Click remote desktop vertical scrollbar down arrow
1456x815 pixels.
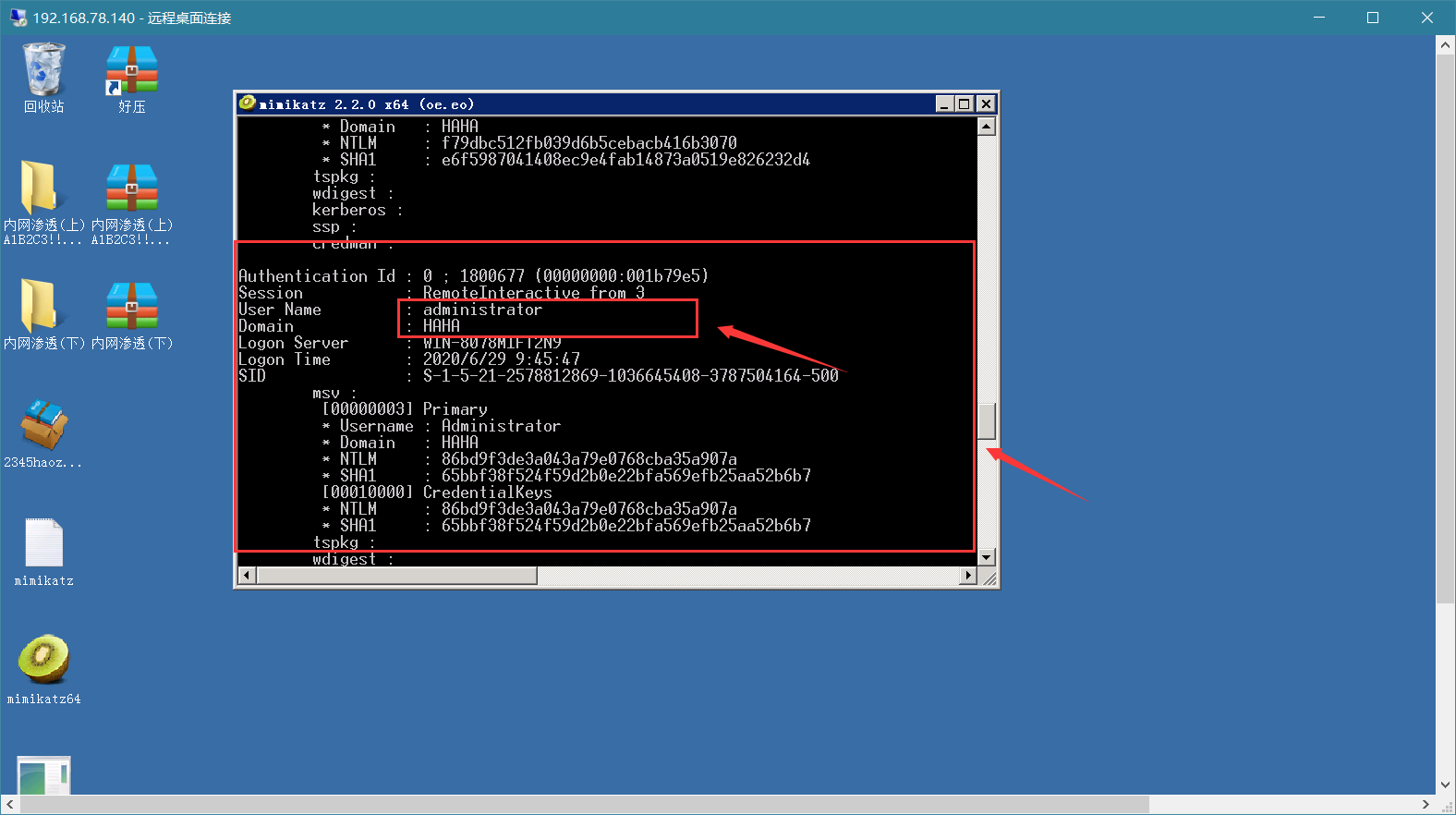point(1446,785)
